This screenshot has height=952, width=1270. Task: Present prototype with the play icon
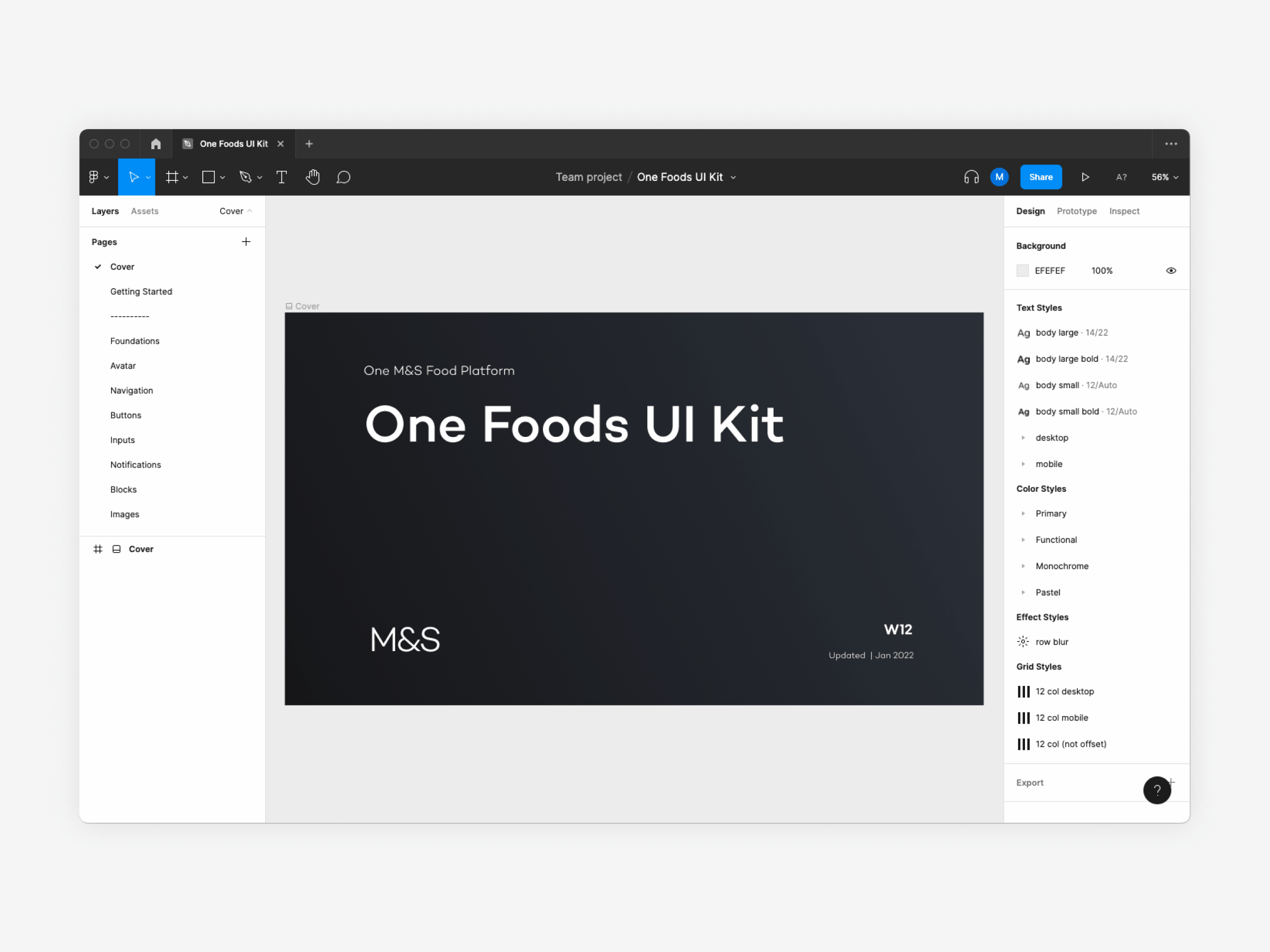click(x=1085, y=177)
